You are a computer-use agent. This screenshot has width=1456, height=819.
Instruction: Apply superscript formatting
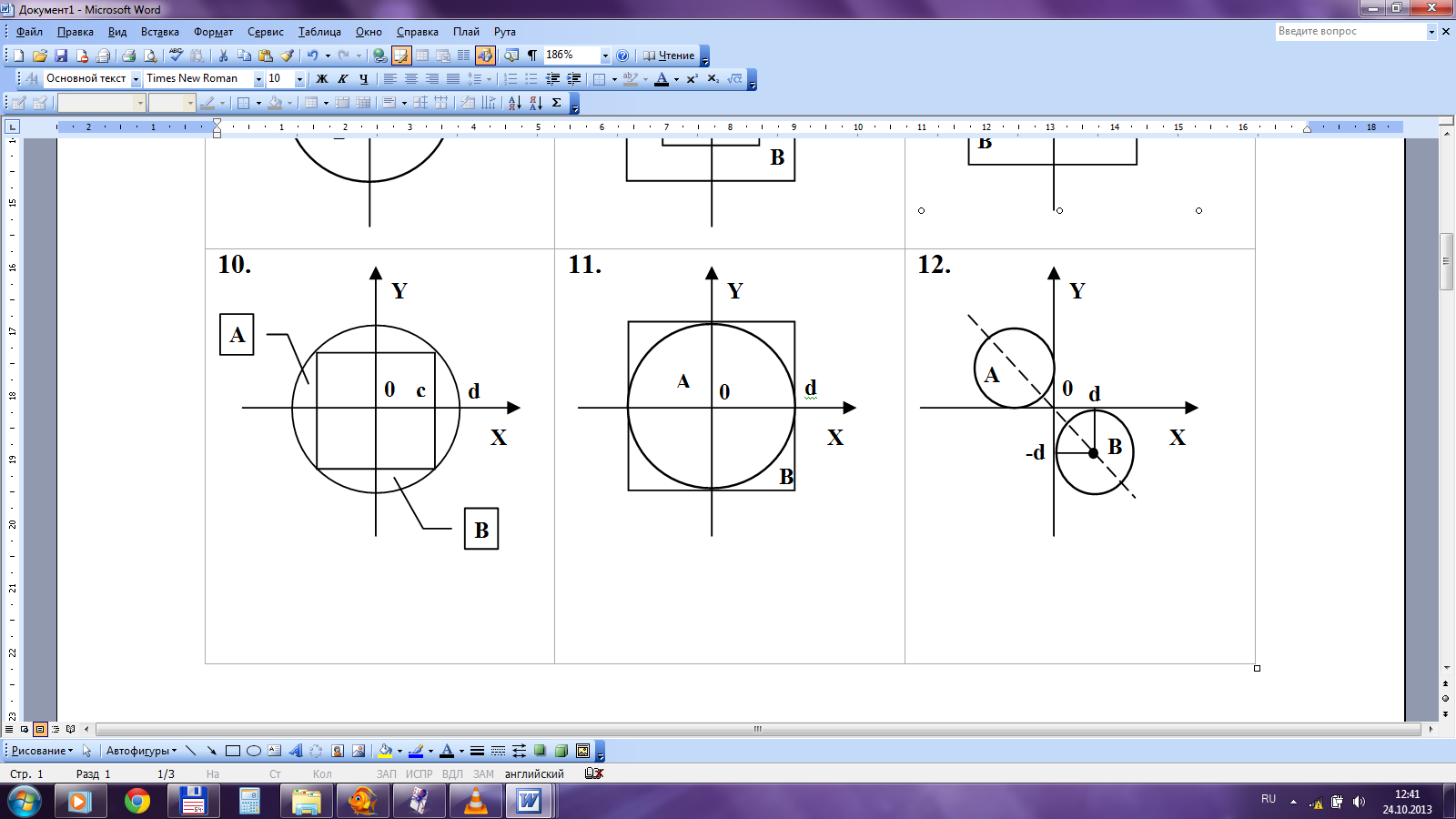[x=692, y=79]
